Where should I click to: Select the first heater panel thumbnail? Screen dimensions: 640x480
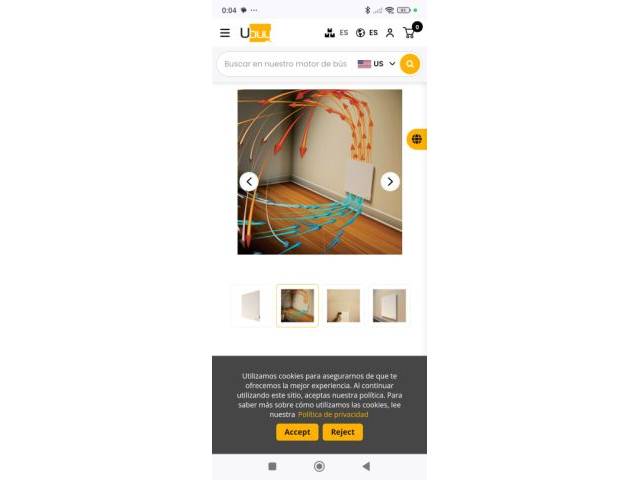point(251,306)
